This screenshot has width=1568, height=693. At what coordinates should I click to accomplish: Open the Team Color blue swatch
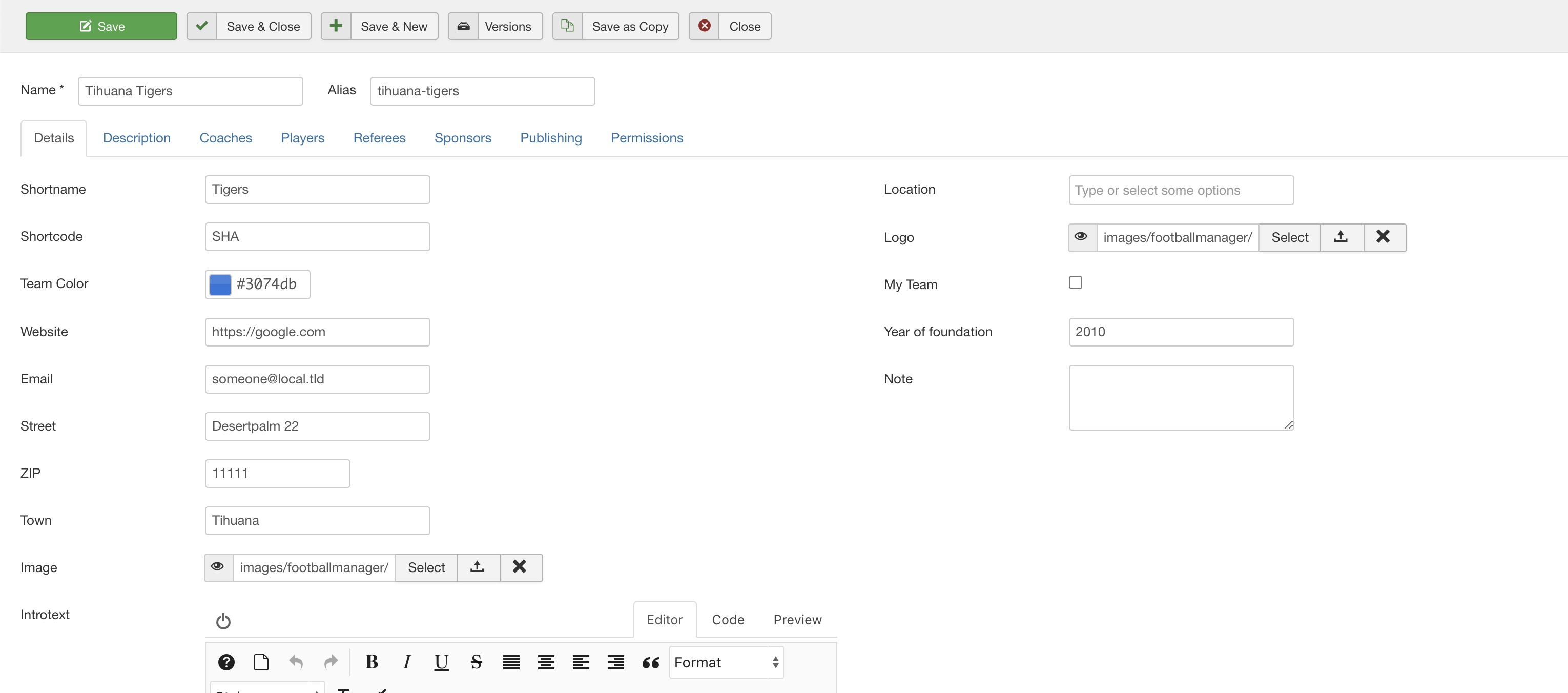[x=220, y=284]
